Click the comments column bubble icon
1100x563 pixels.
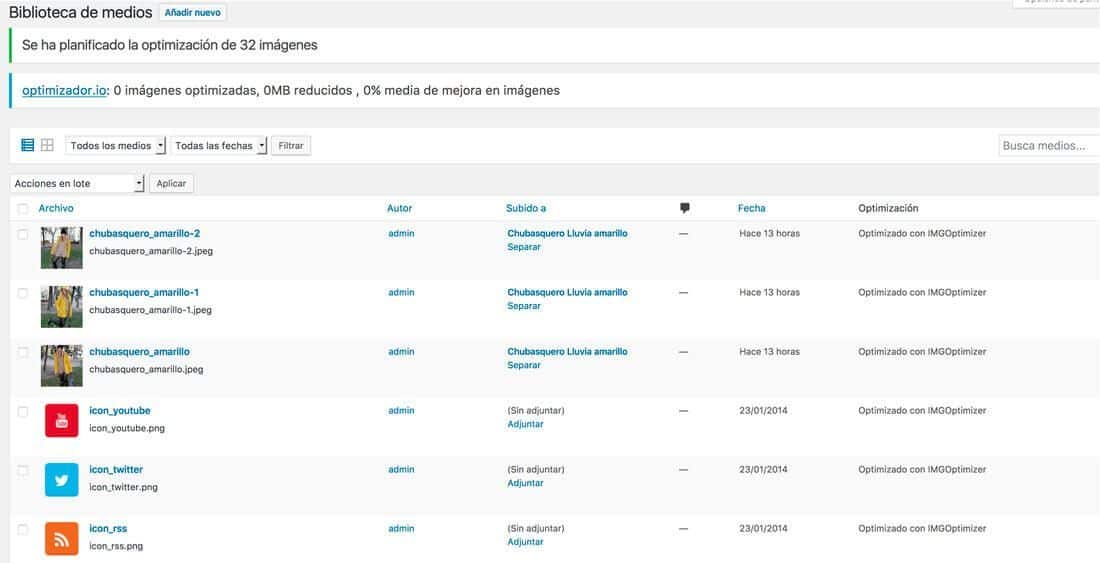(685, 208)
